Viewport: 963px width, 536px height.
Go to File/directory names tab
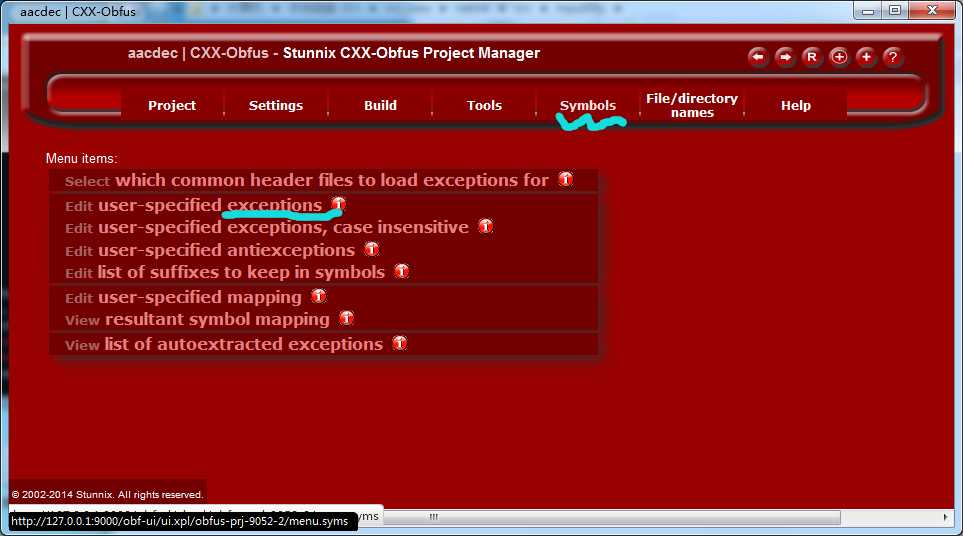(x=692, y=105)
